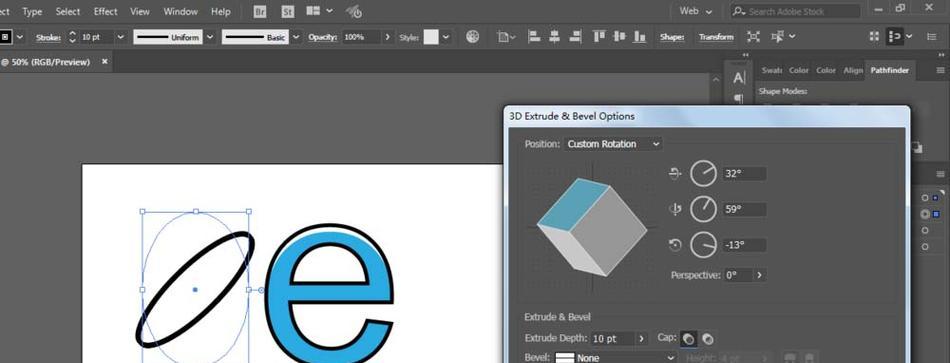The height and width of the screenshot is (363, 950).
Task: Click the Extrude Depth input field
Action: [613, 339]
